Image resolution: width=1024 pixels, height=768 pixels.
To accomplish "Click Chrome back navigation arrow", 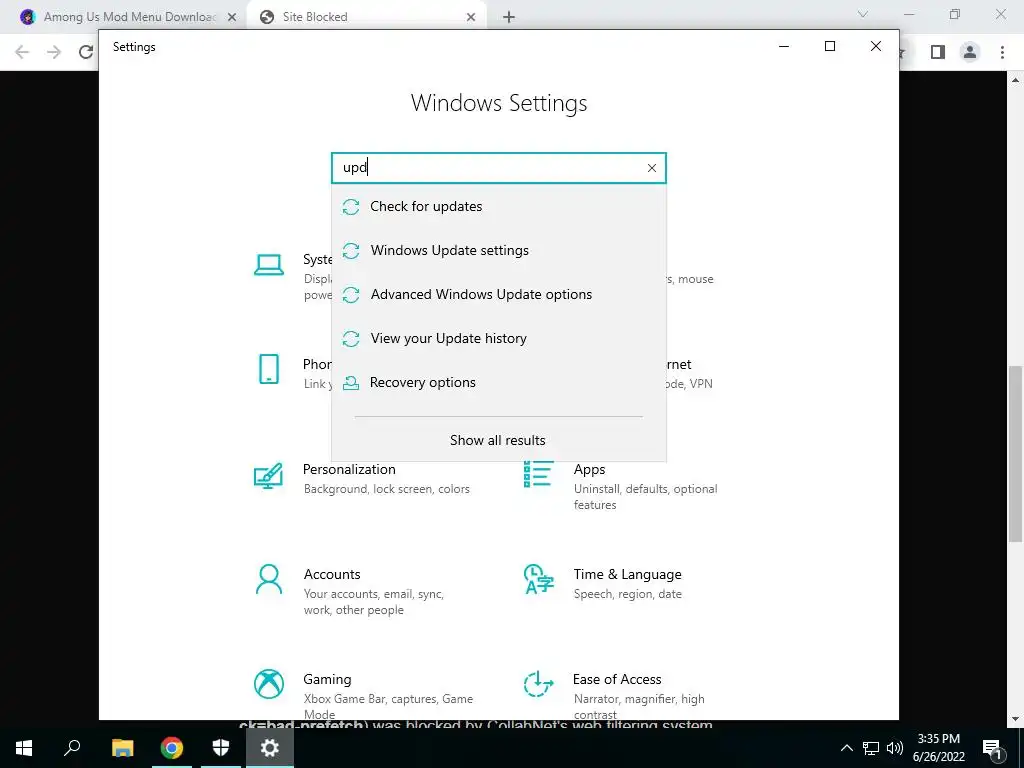I will 22,52.
